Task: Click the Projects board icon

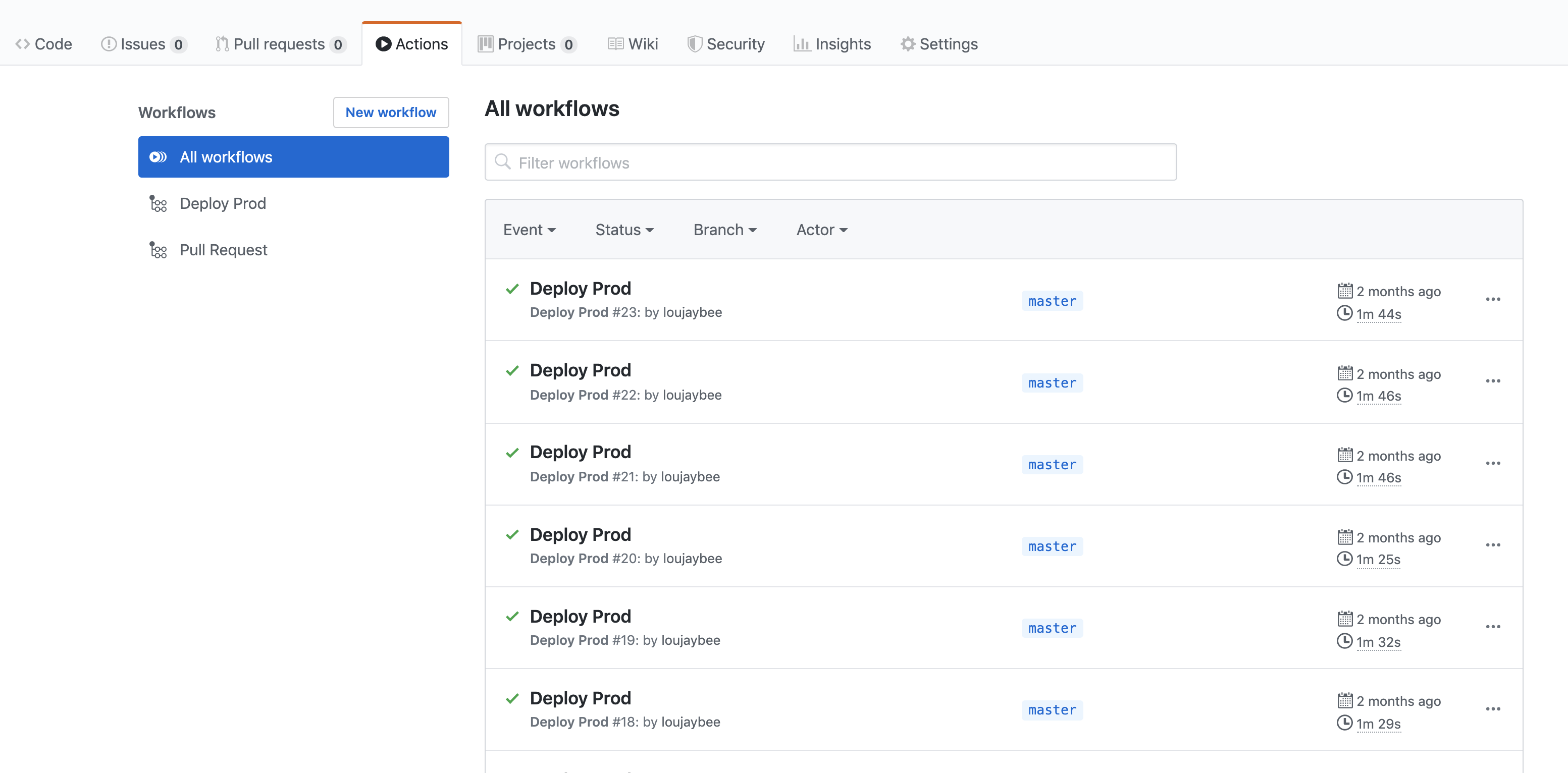Action: pyautogui.click(x=485, y=44)
